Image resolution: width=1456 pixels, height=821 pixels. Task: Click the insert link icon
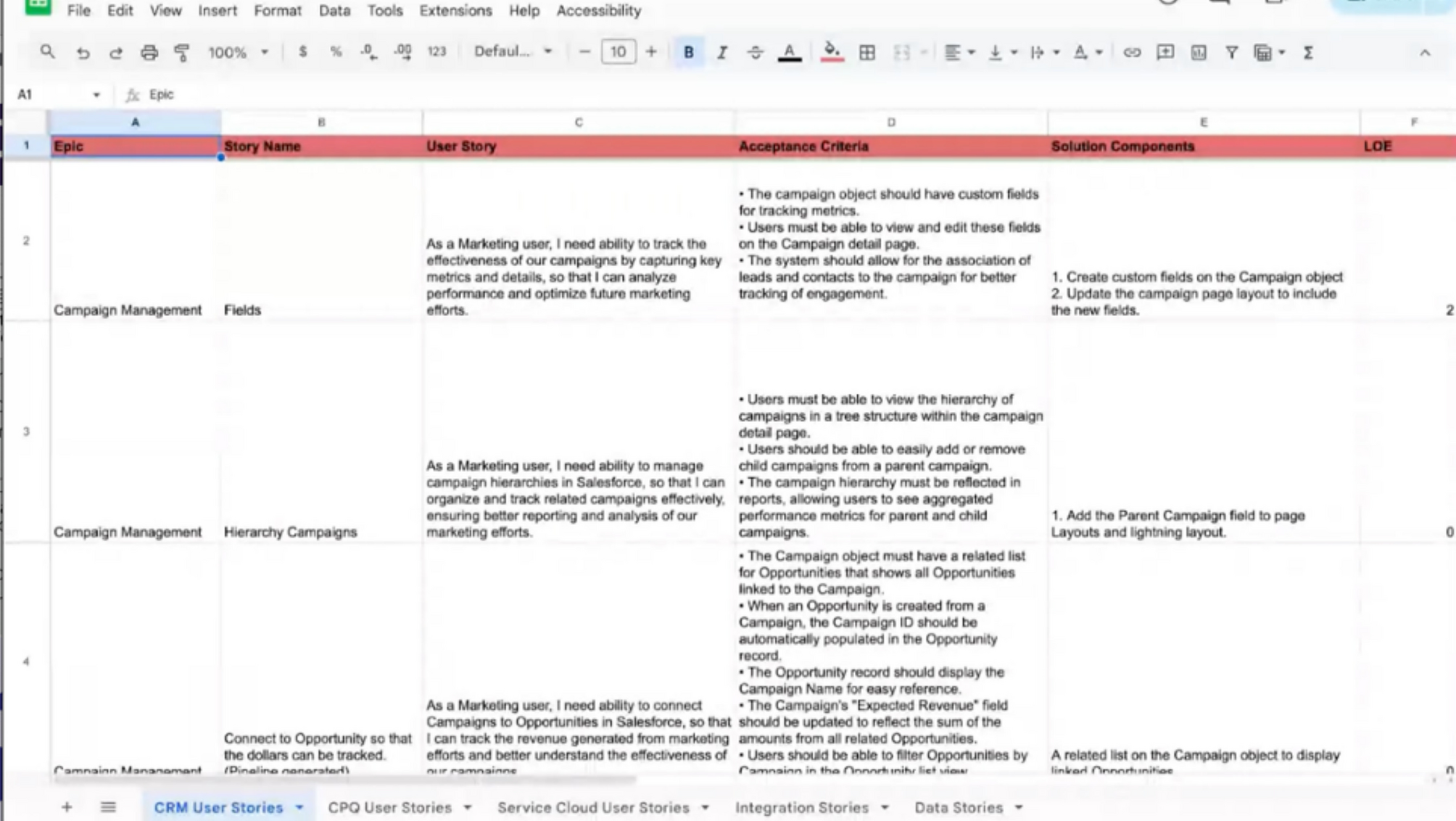tap(1131, 52)
